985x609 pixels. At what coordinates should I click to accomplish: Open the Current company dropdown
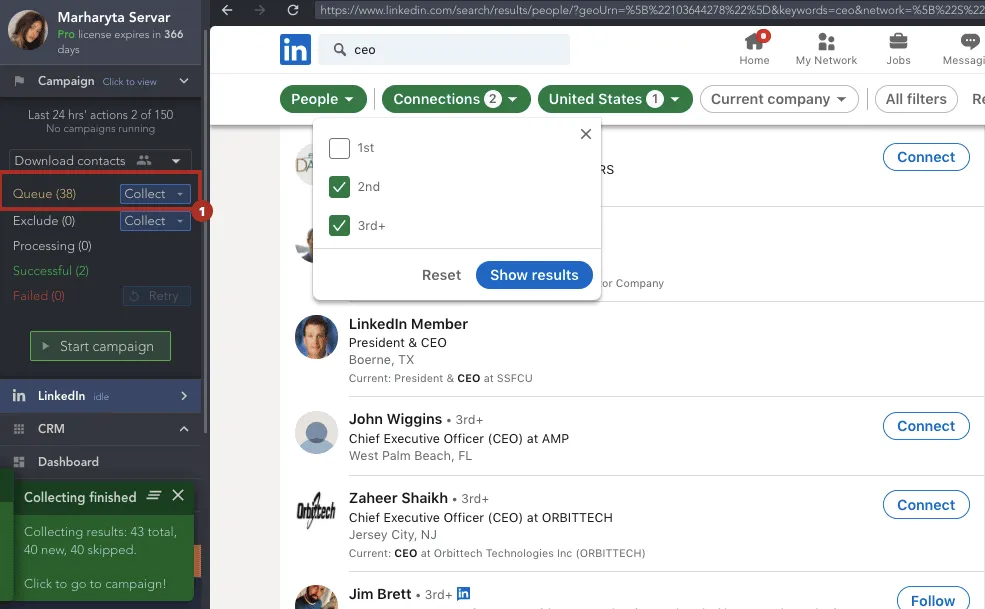[x=779, y=99]
